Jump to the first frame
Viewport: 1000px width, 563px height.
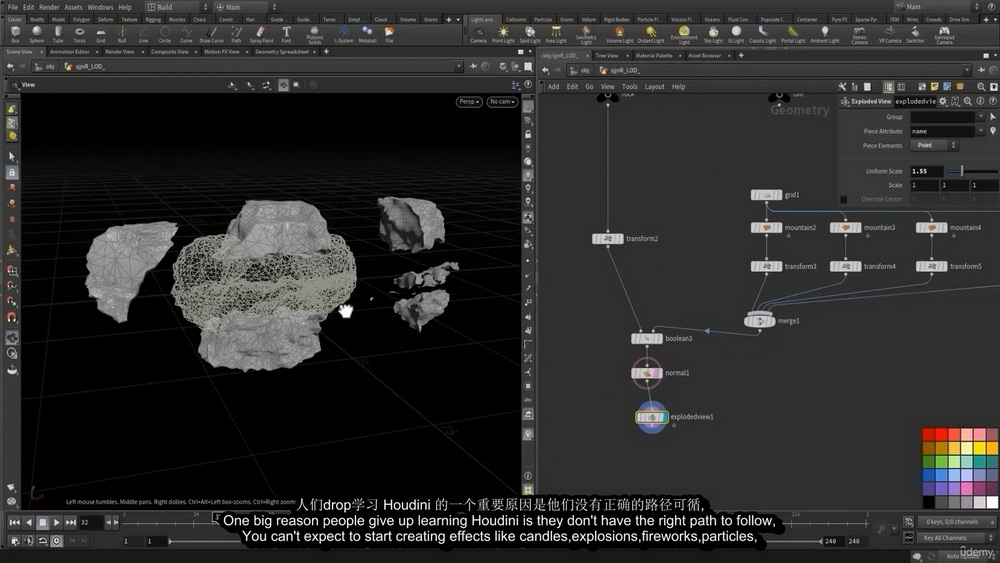click(14, 522)
